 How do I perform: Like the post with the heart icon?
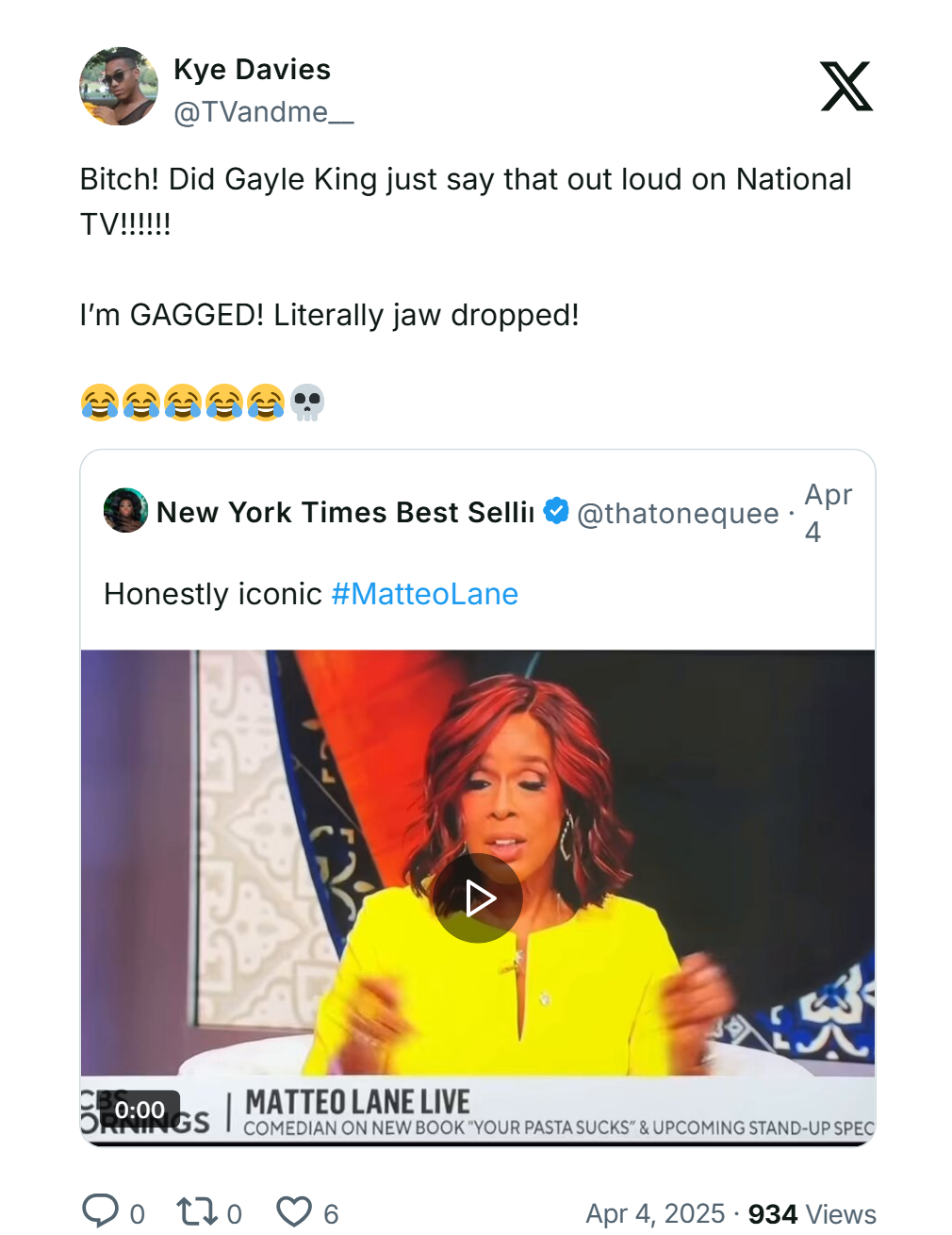coord(294,1211)
